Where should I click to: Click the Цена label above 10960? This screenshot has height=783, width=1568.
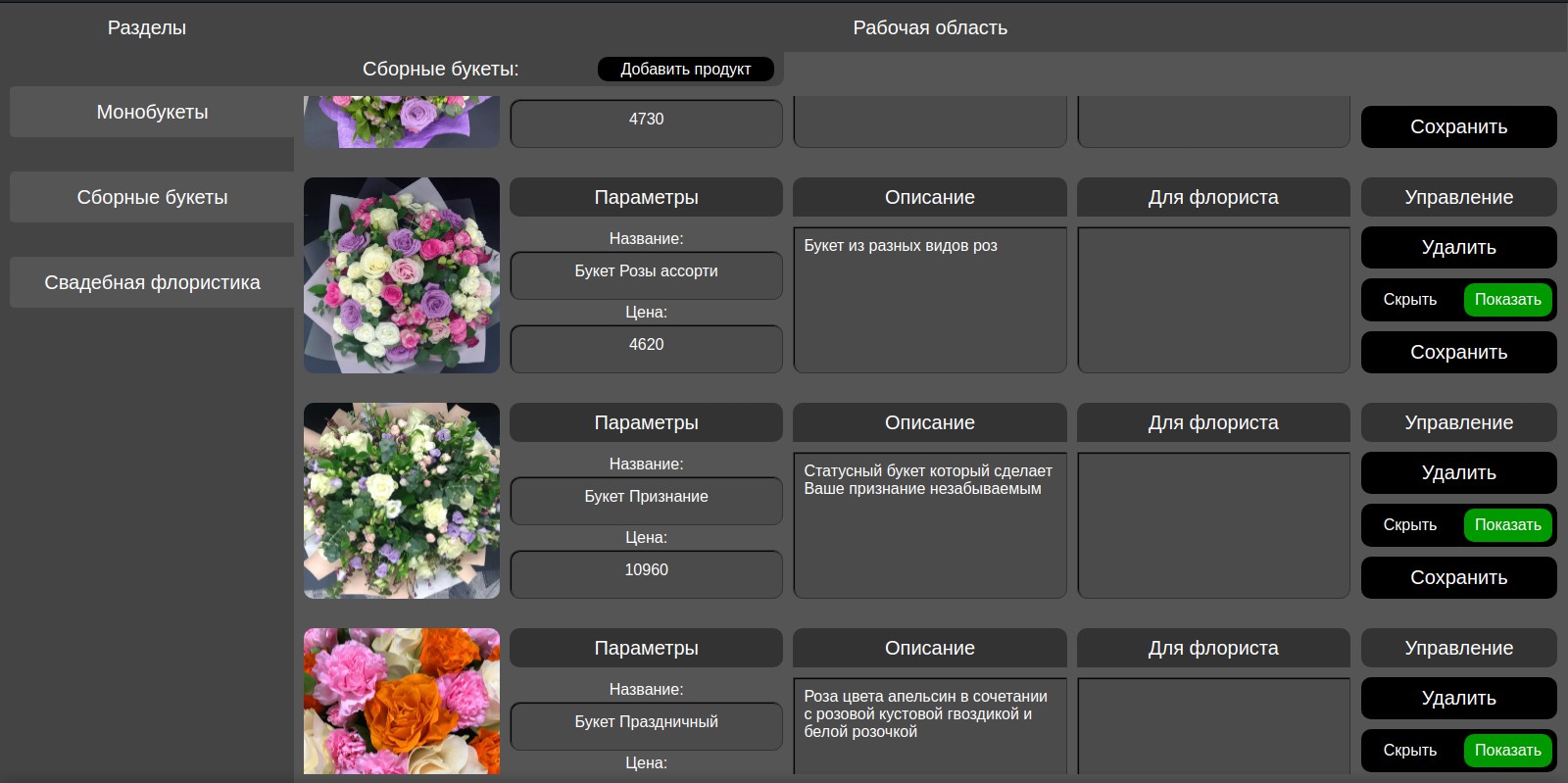[x=647, y=537]
